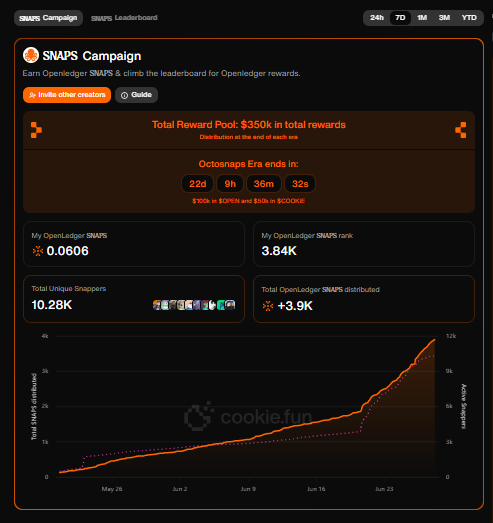Viewport: 493px width, 523px height.
Task: Click the $100k in $OPEN and $50k in $COOKIE text
Action: [x=249, y=201]
